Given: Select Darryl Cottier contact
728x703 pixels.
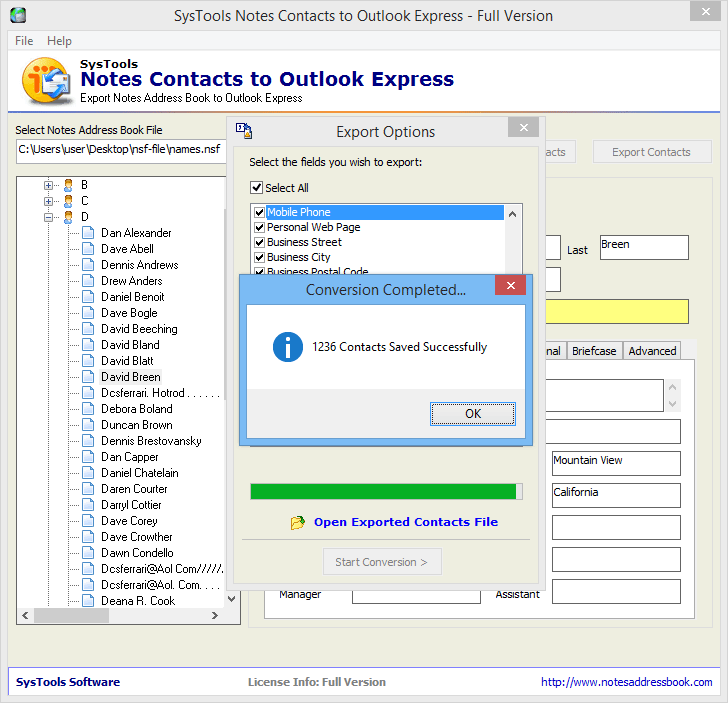Looking at the screenshot, I should 131,505.
